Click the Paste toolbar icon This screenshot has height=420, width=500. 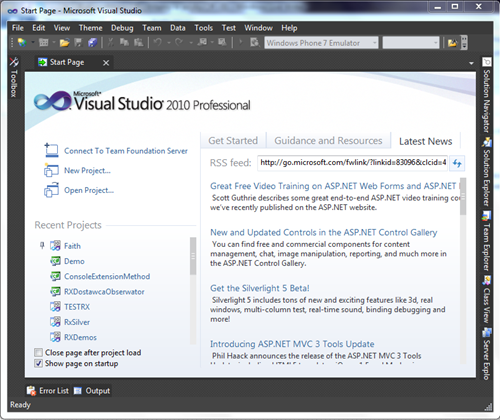[x=138, y=42]
